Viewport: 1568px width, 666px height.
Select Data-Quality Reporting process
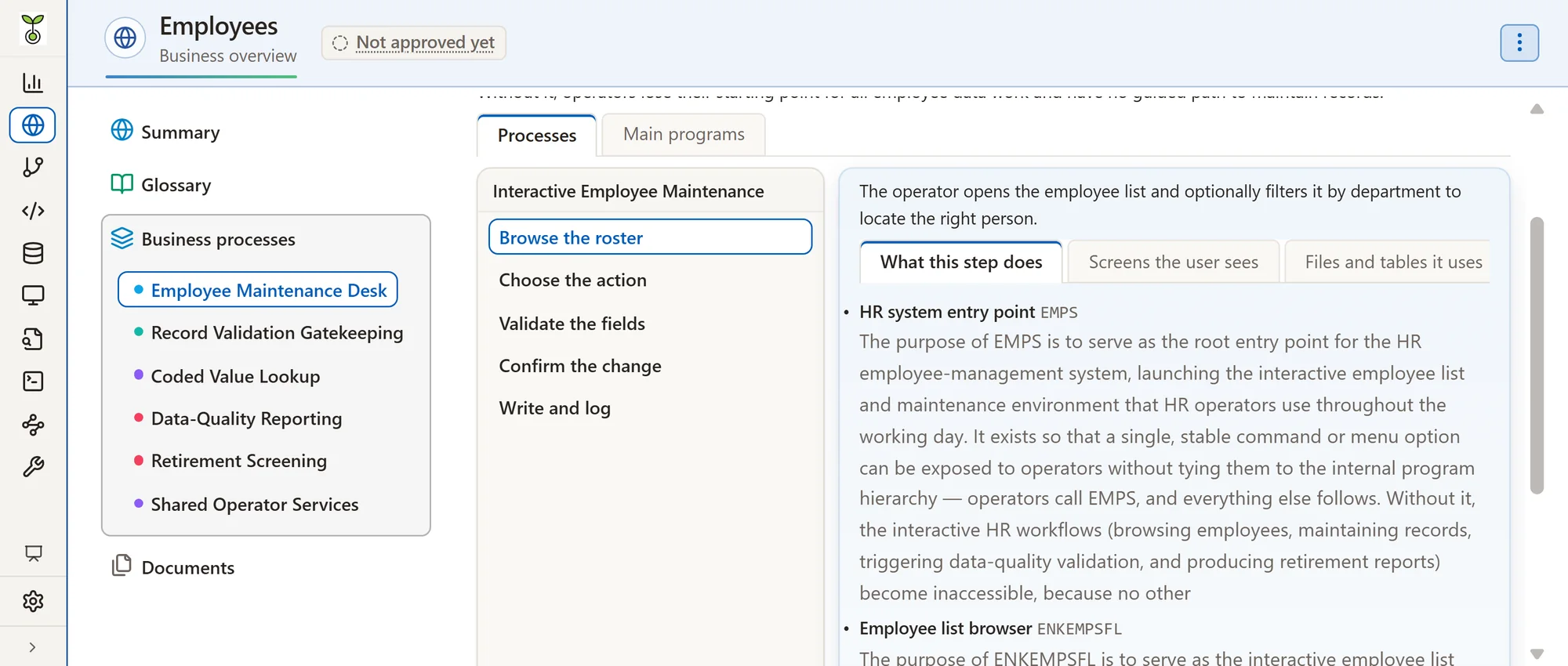coord(238,418)
